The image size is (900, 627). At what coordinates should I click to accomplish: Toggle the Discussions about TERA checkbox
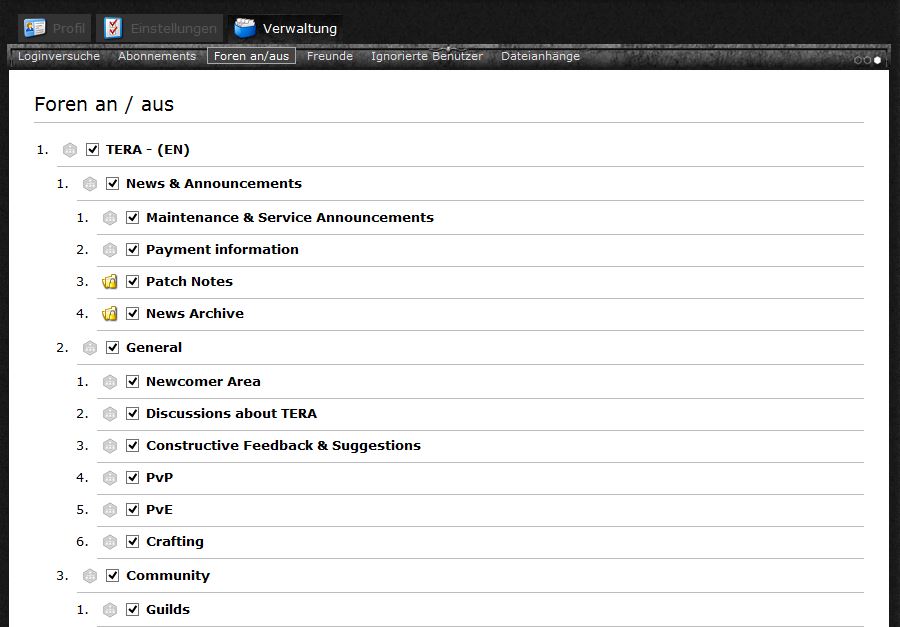tap(133, 414)
